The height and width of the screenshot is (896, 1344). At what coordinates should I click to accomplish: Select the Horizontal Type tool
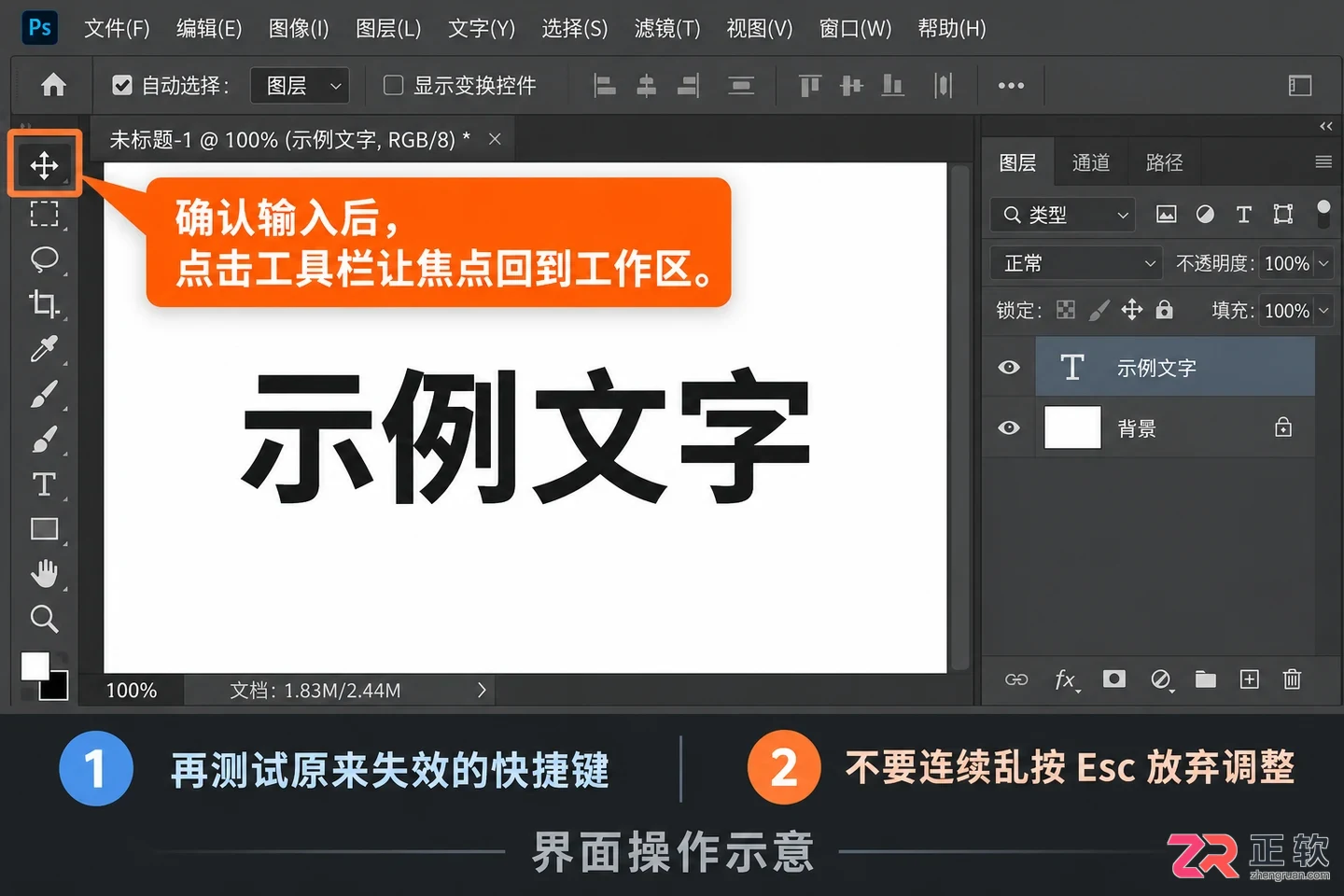point(44,484)
